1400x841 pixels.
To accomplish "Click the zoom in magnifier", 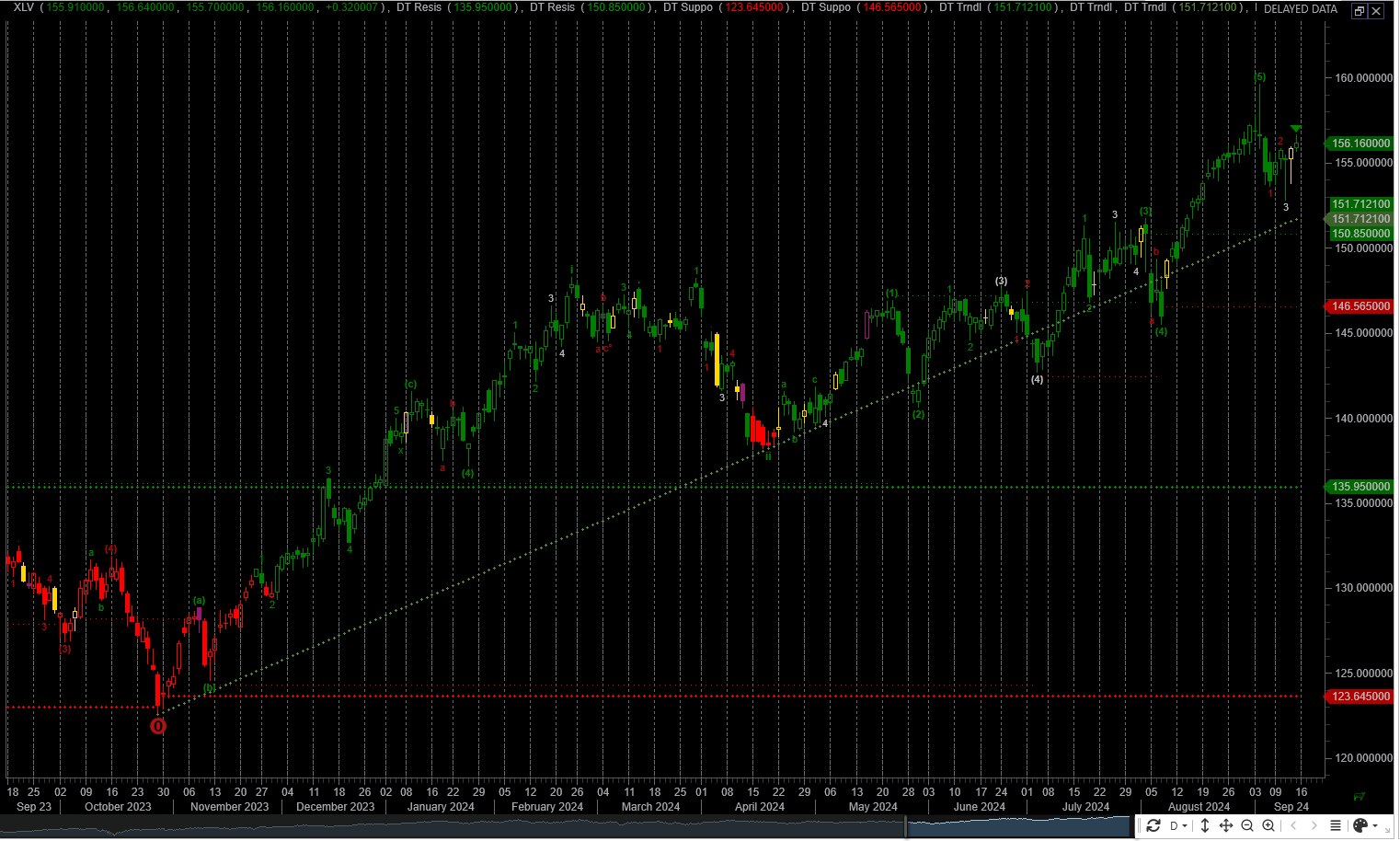I will 1268,825.
